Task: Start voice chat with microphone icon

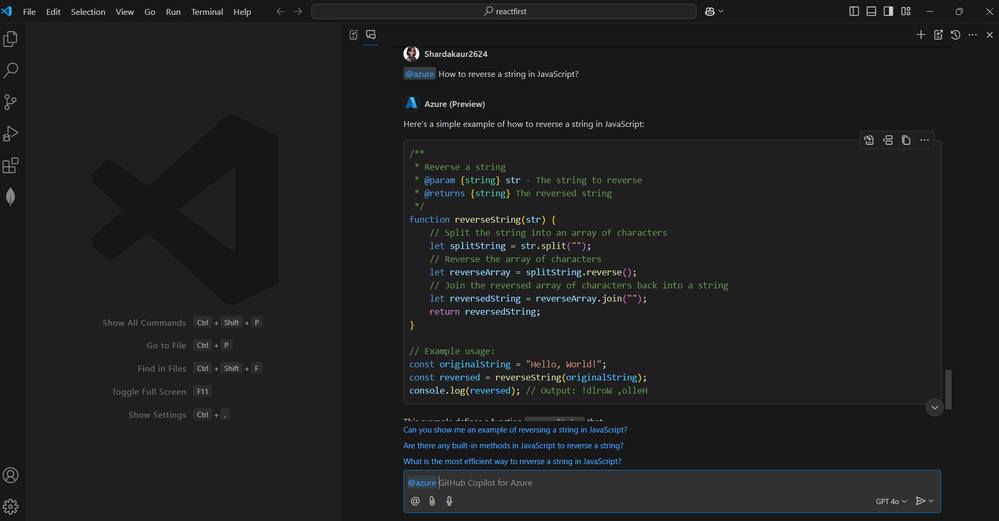Action: click(x=449, y=501)
